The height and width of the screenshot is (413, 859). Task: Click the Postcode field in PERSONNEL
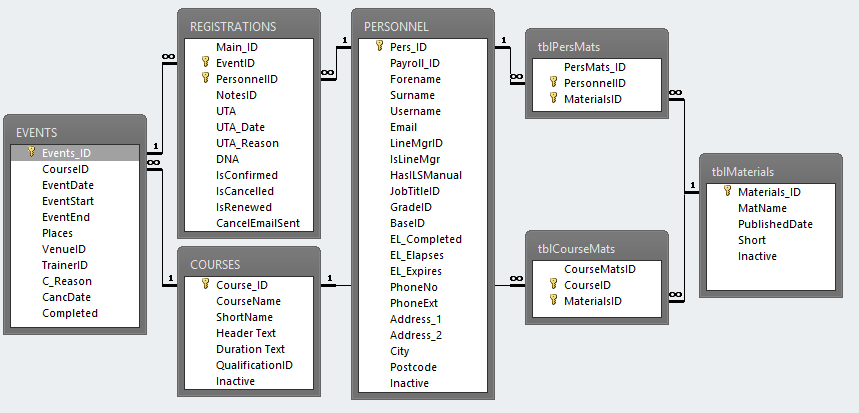[x=414, y=367]
